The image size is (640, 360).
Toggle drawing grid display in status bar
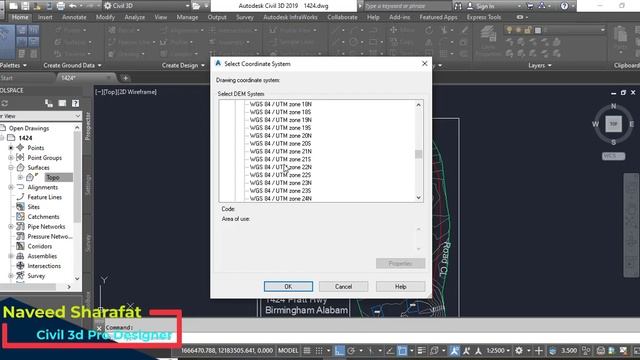pyautogui.click(x=307, y=351)
